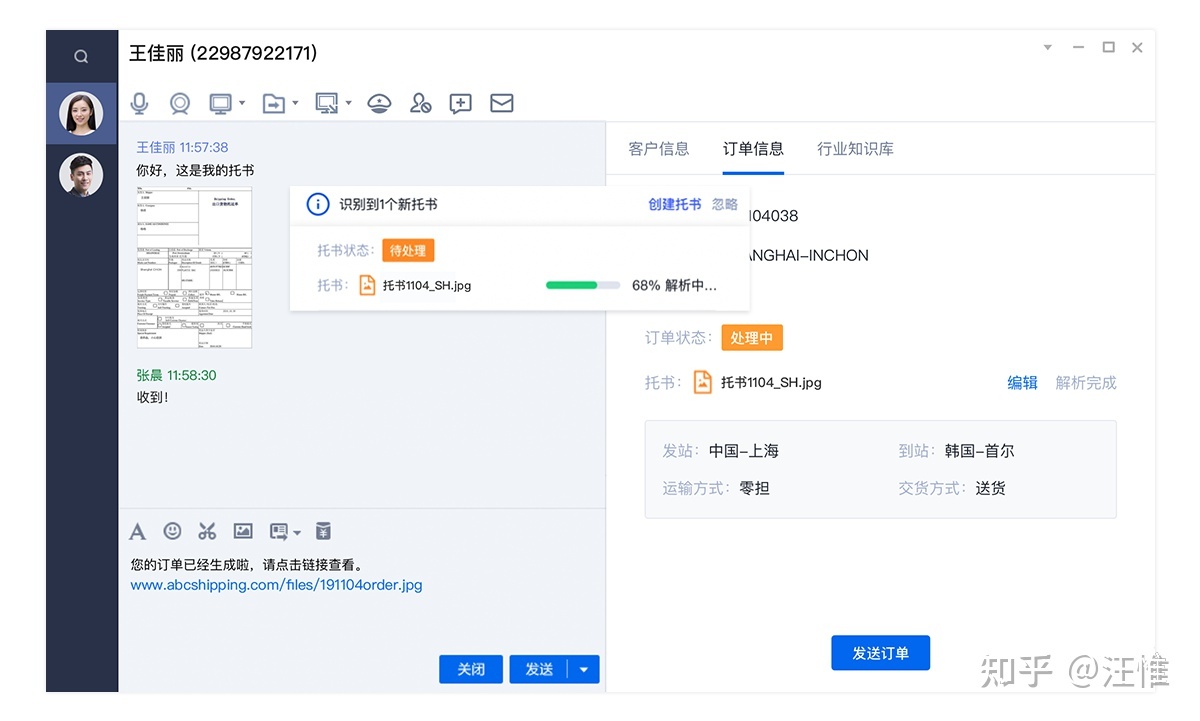
Task: Start a voice call with microphone icon
Action: [139, 103]
